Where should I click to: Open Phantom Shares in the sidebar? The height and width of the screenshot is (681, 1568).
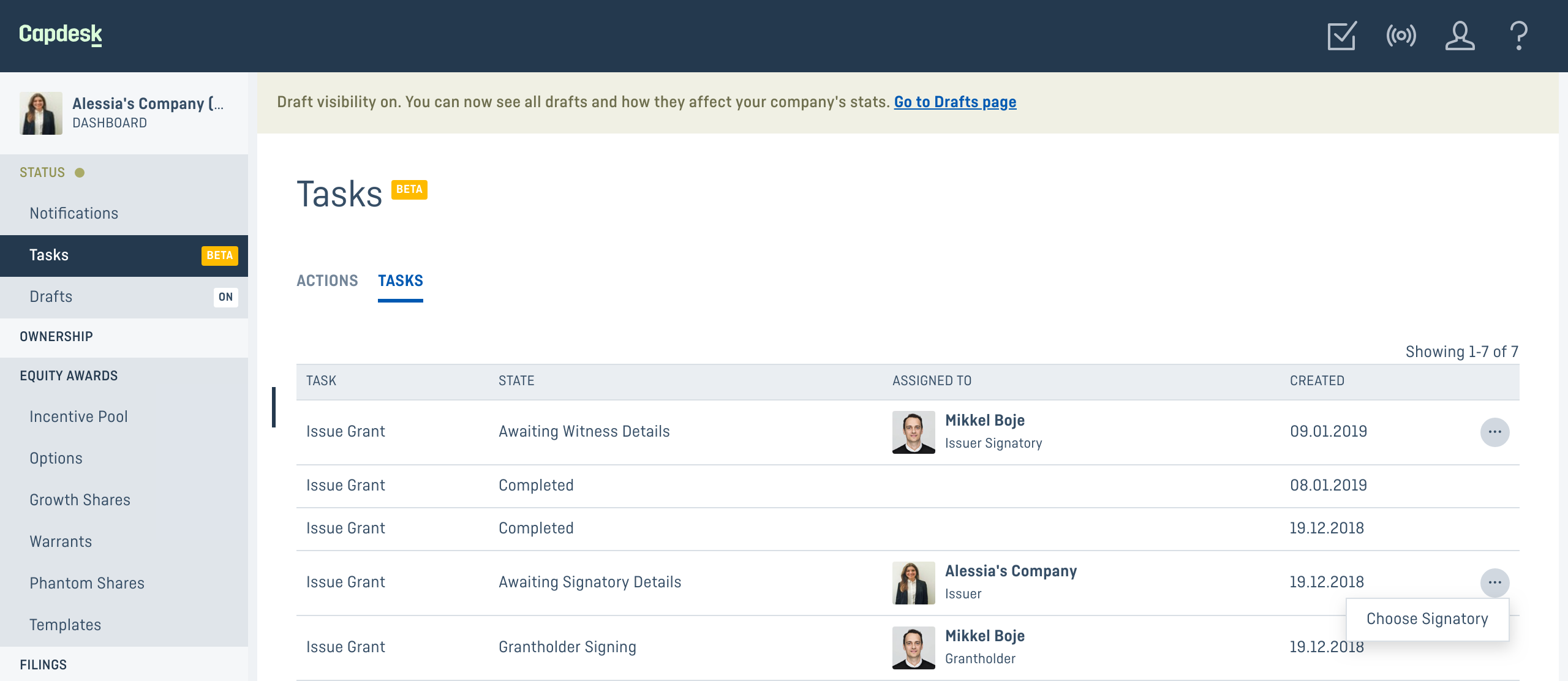[x=124, y=583]
